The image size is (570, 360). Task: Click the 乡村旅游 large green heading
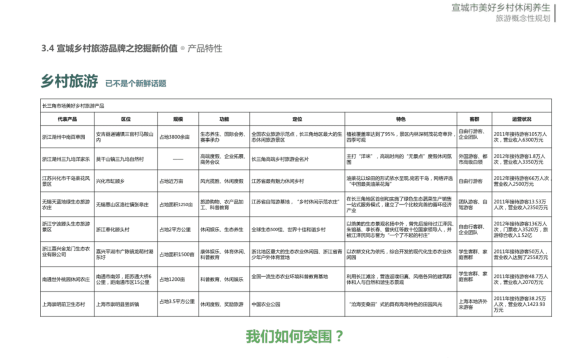pos(69,81)
